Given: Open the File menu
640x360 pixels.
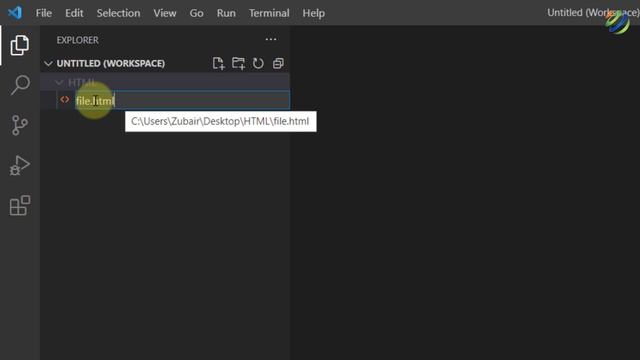Looking at the screenshot, I should (44, 13).
